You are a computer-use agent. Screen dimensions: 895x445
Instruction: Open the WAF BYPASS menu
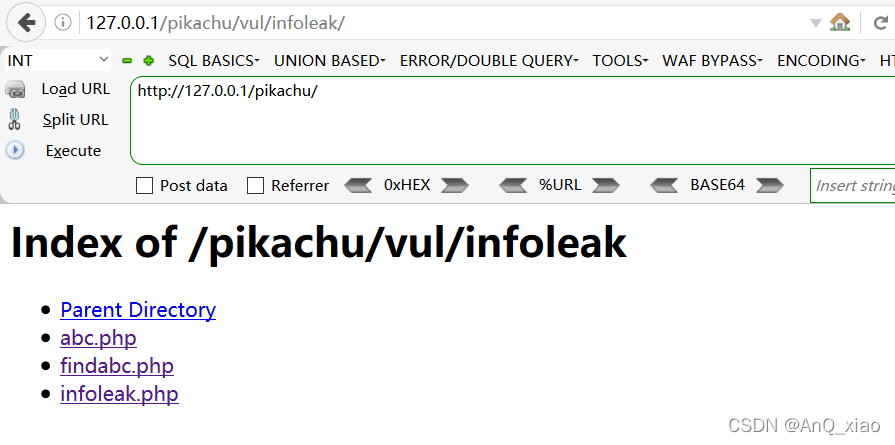(x=712, y=60)
